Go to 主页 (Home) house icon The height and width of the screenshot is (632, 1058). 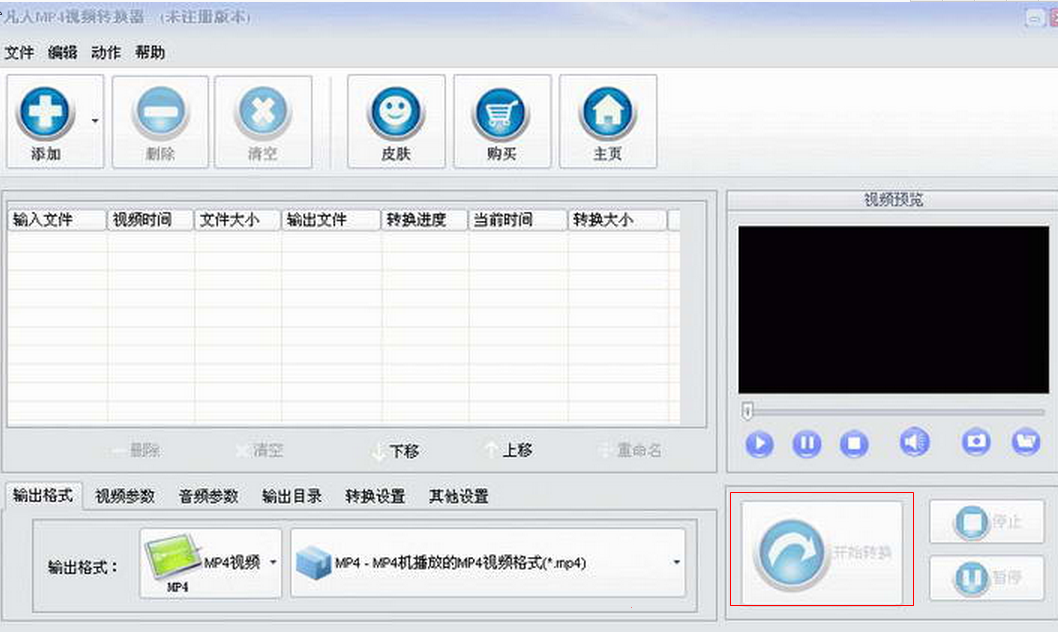tap(608, 112)
